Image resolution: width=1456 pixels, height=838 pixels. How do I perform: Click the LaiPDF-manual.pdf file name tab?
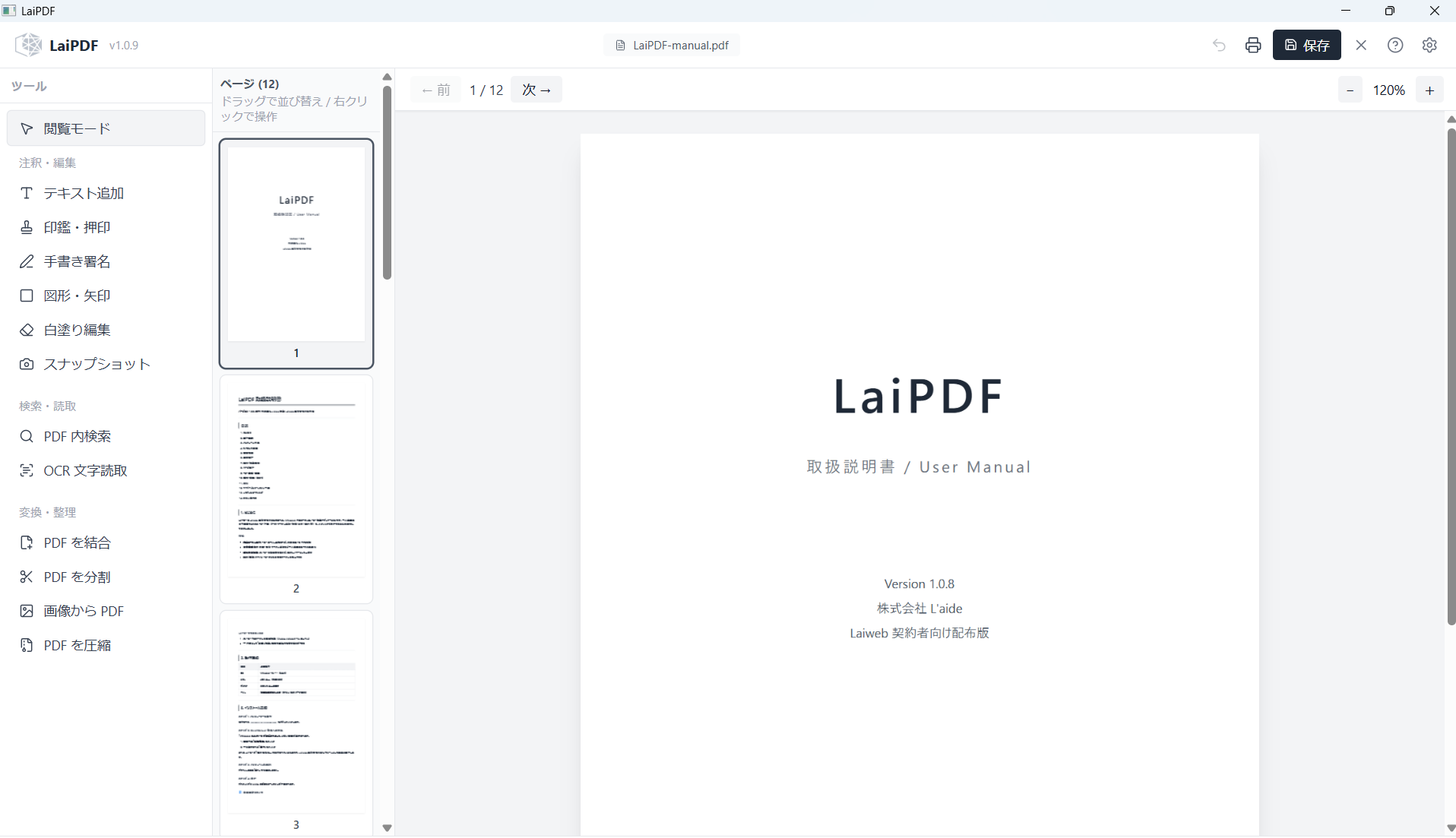pos(672,45)
